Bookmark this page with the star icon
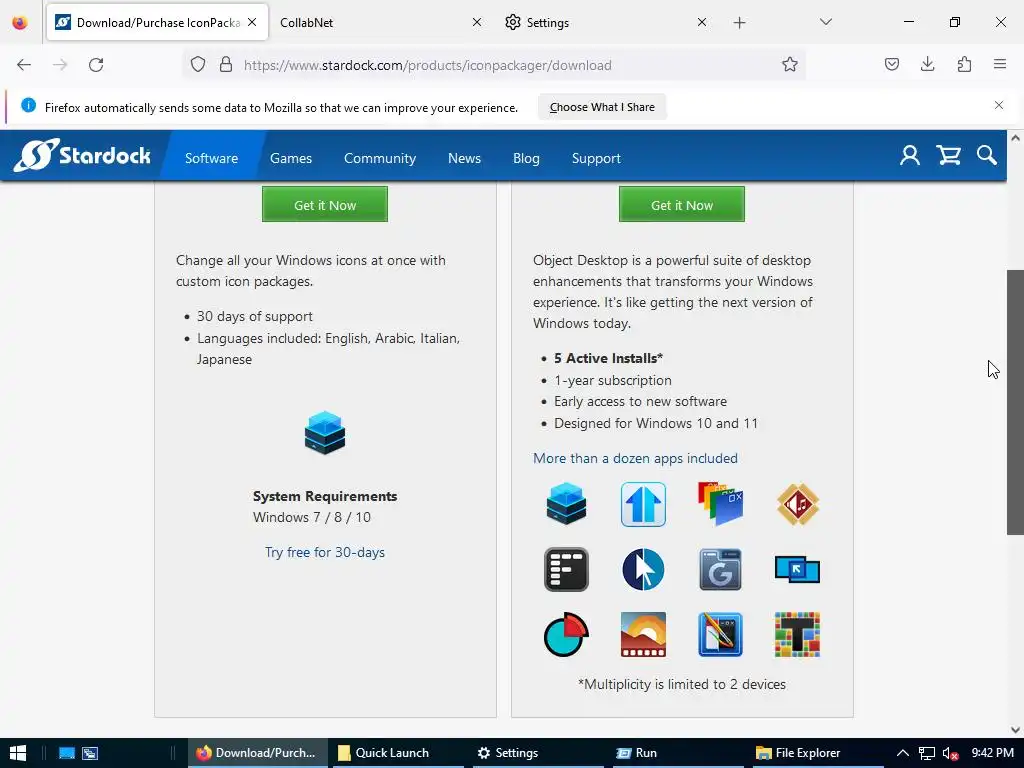This screenshot has height=768, width=1024. (790, 65)
